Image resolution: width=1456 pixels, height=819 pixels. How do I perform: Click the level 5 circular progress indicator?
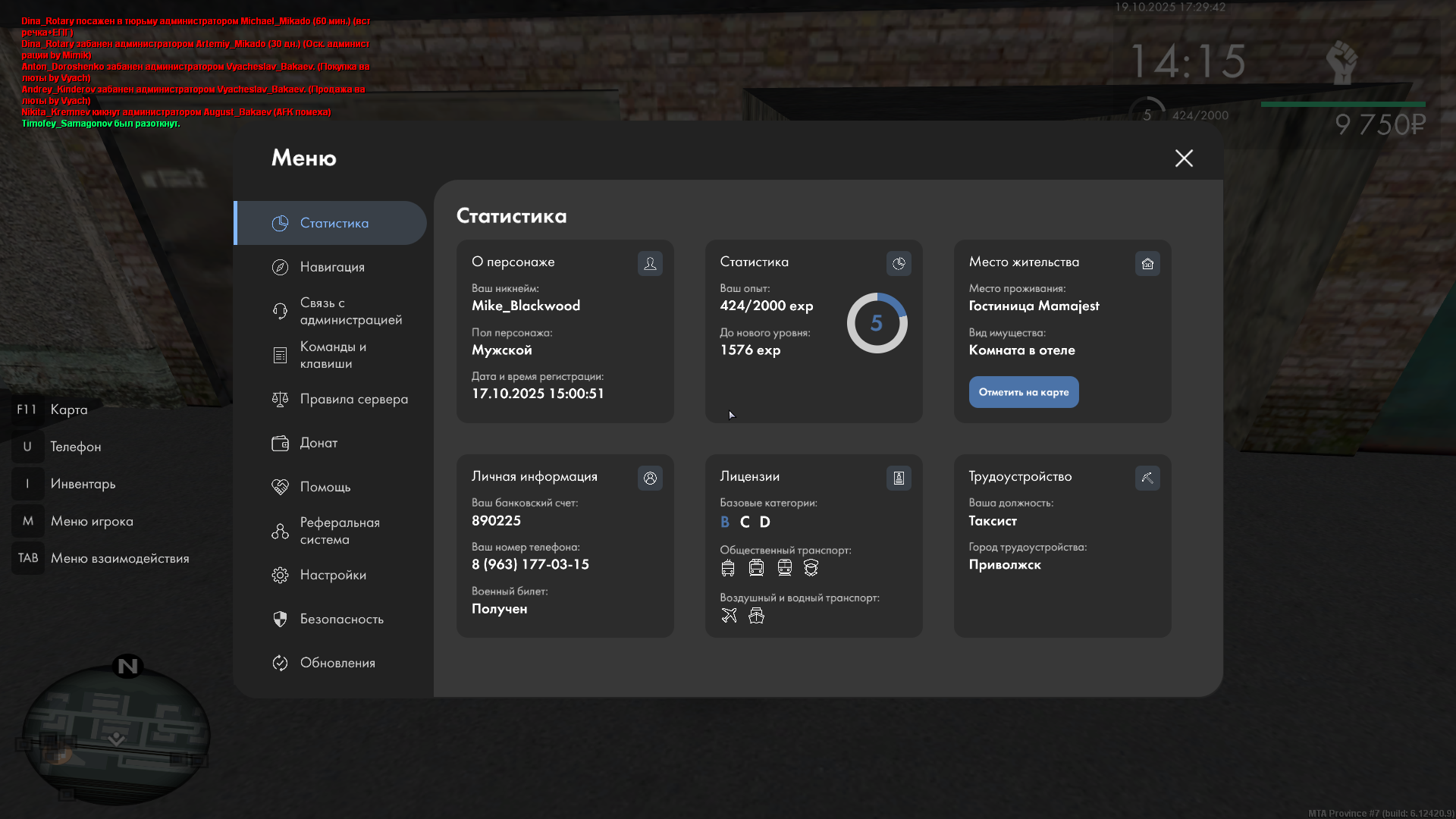tap(877, 323)
